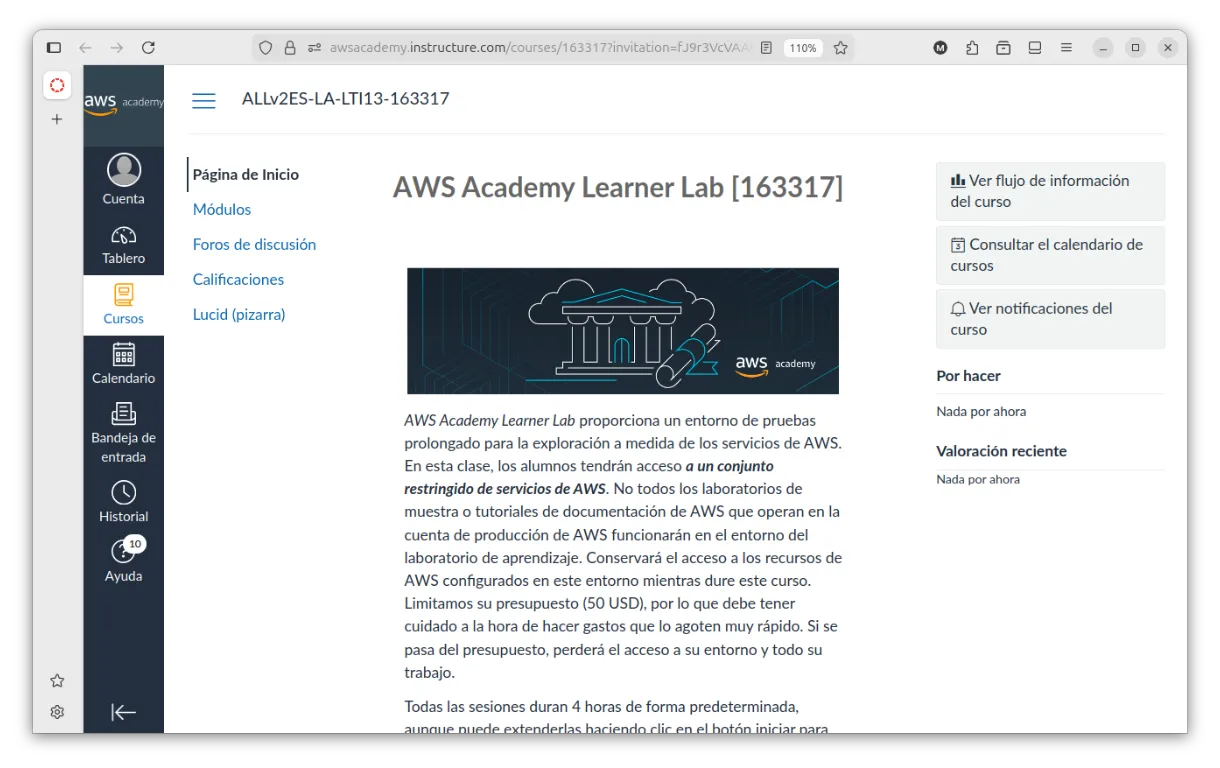Open the 110% zoom level indicator
The width and height of the screenshot is (1220, 768).
point(802,48)
